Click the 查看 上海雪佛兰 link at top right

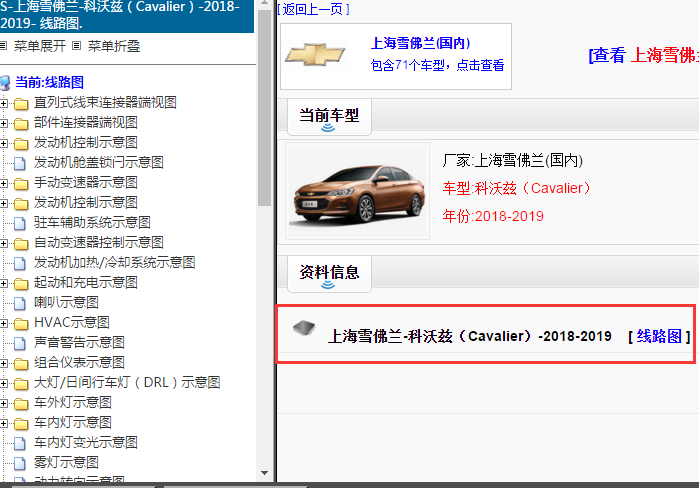pos(644,55)
